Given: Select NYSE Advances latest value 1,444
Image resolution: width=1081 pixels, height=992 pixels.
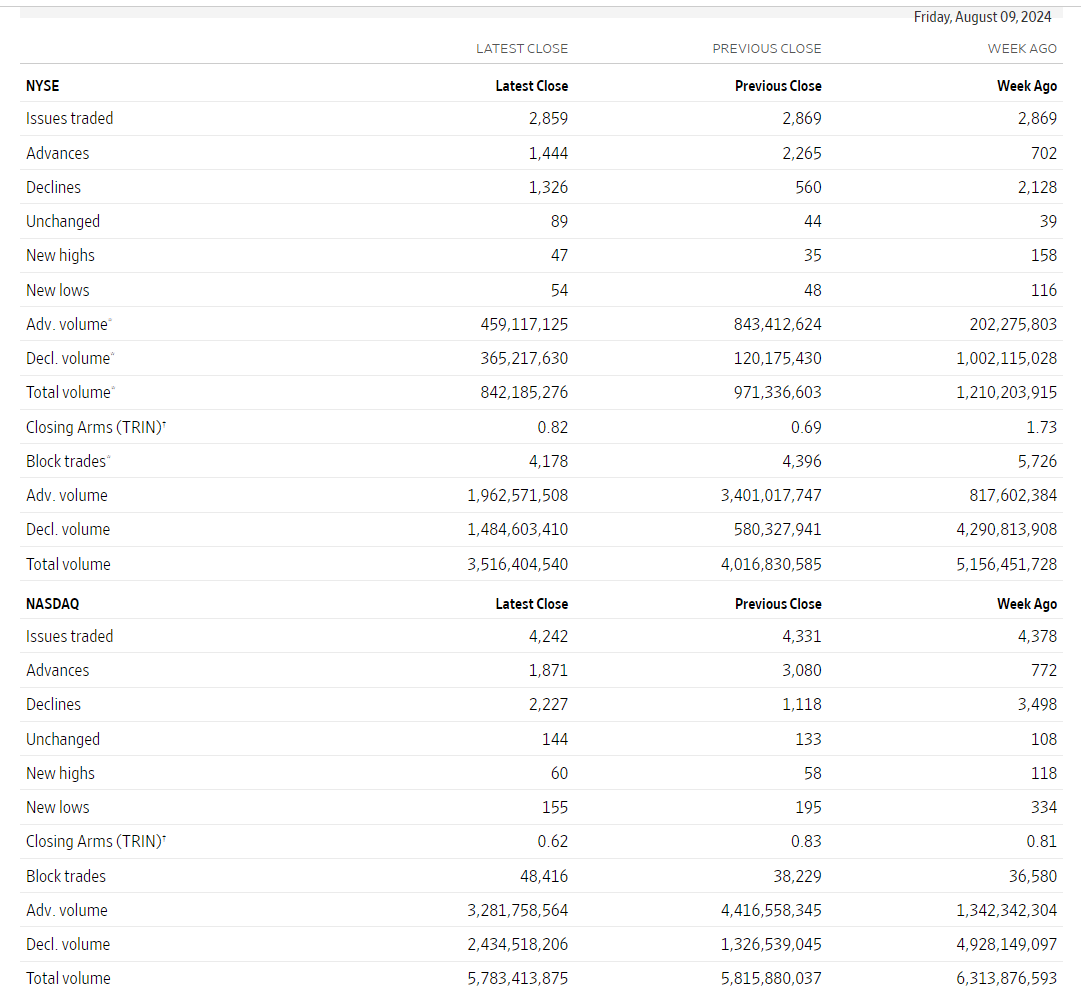Looking at the screenshot, I should click(x=548, y=153).
